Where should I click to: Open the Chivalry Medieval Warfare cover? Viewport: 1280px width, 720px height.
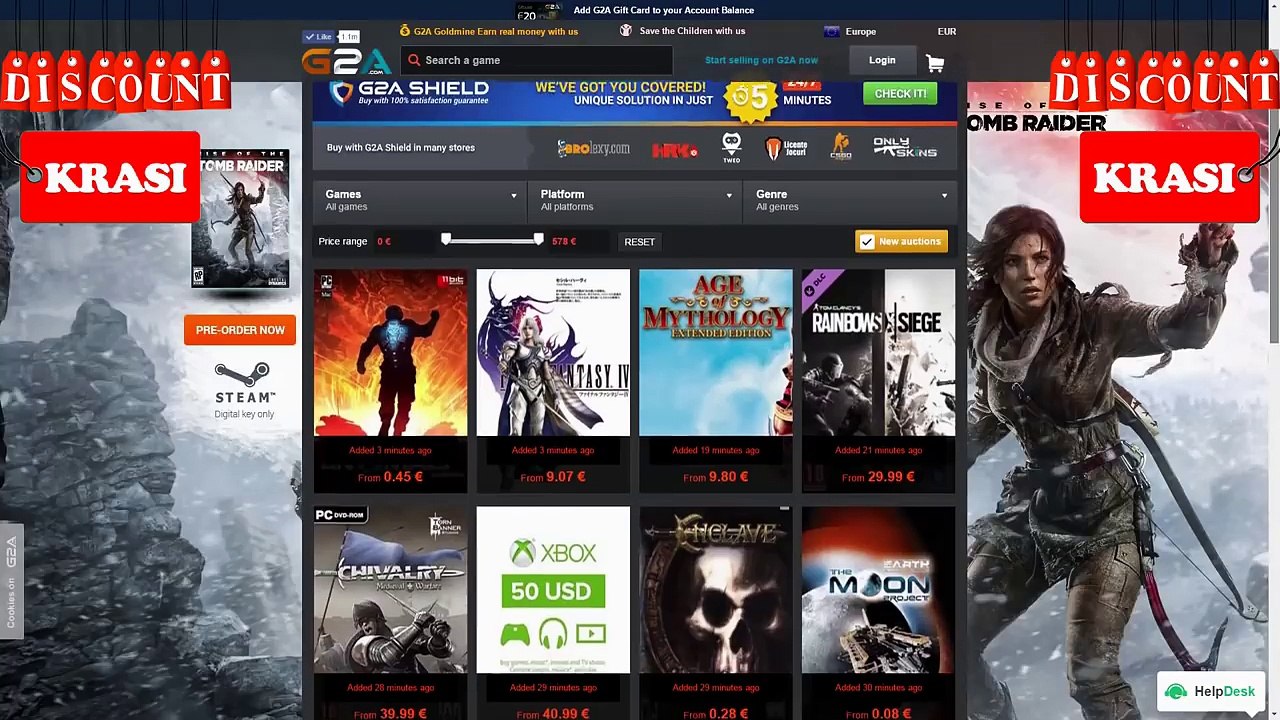click(391, 590)
